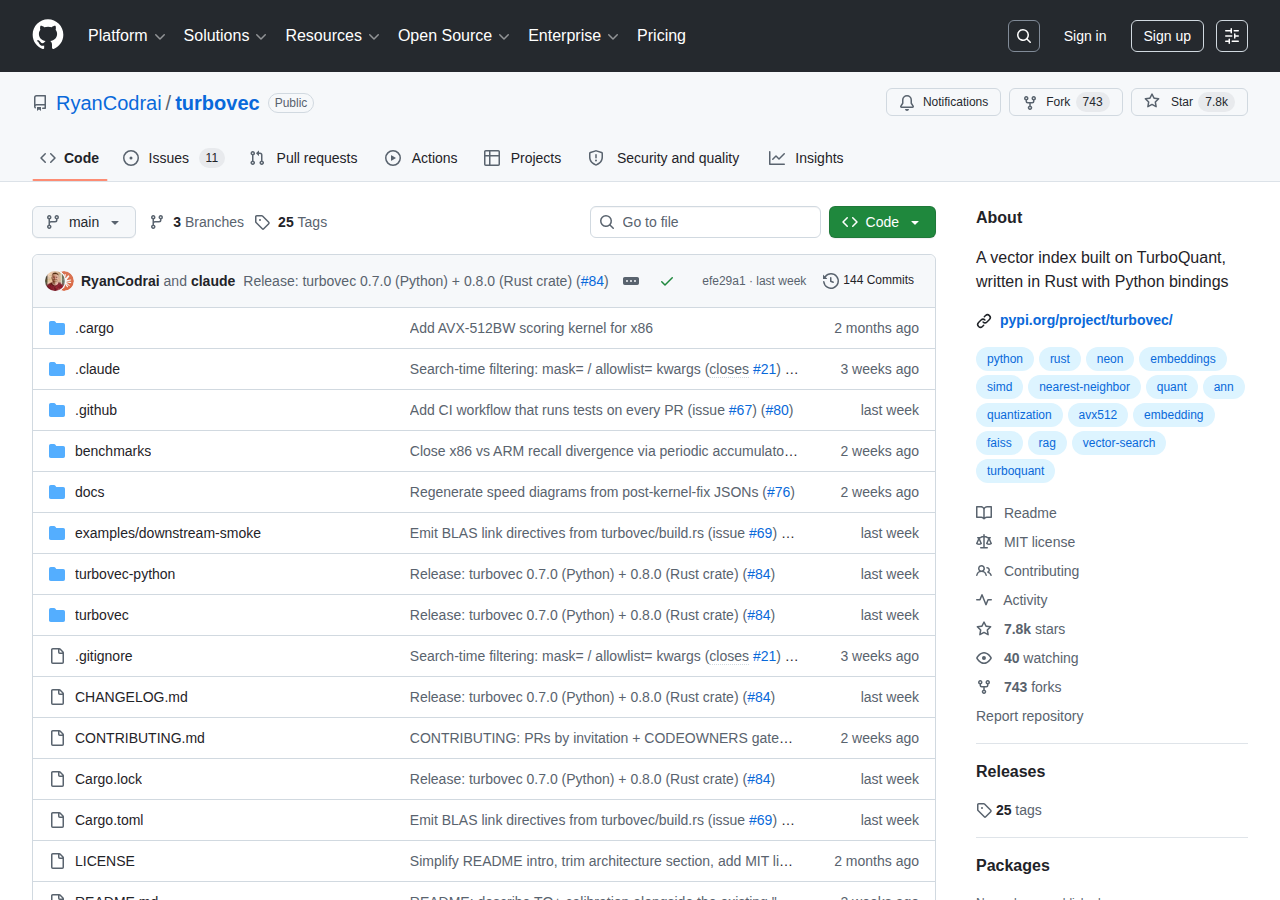Open Contributing in the About sidebar
This screenshot has width=1280, height=900.
[x=1028, y=571]
